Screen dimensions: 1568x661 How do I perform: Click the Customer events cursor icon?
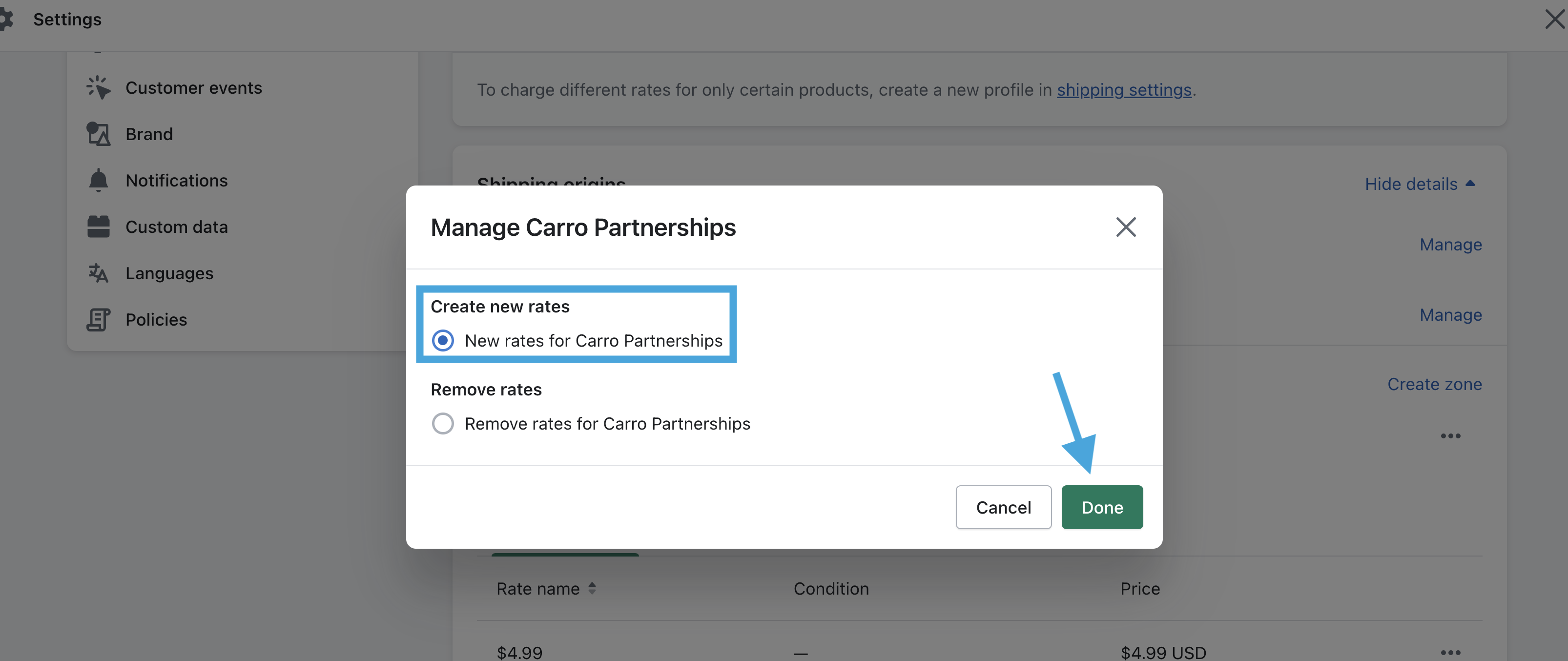point(98,88)
